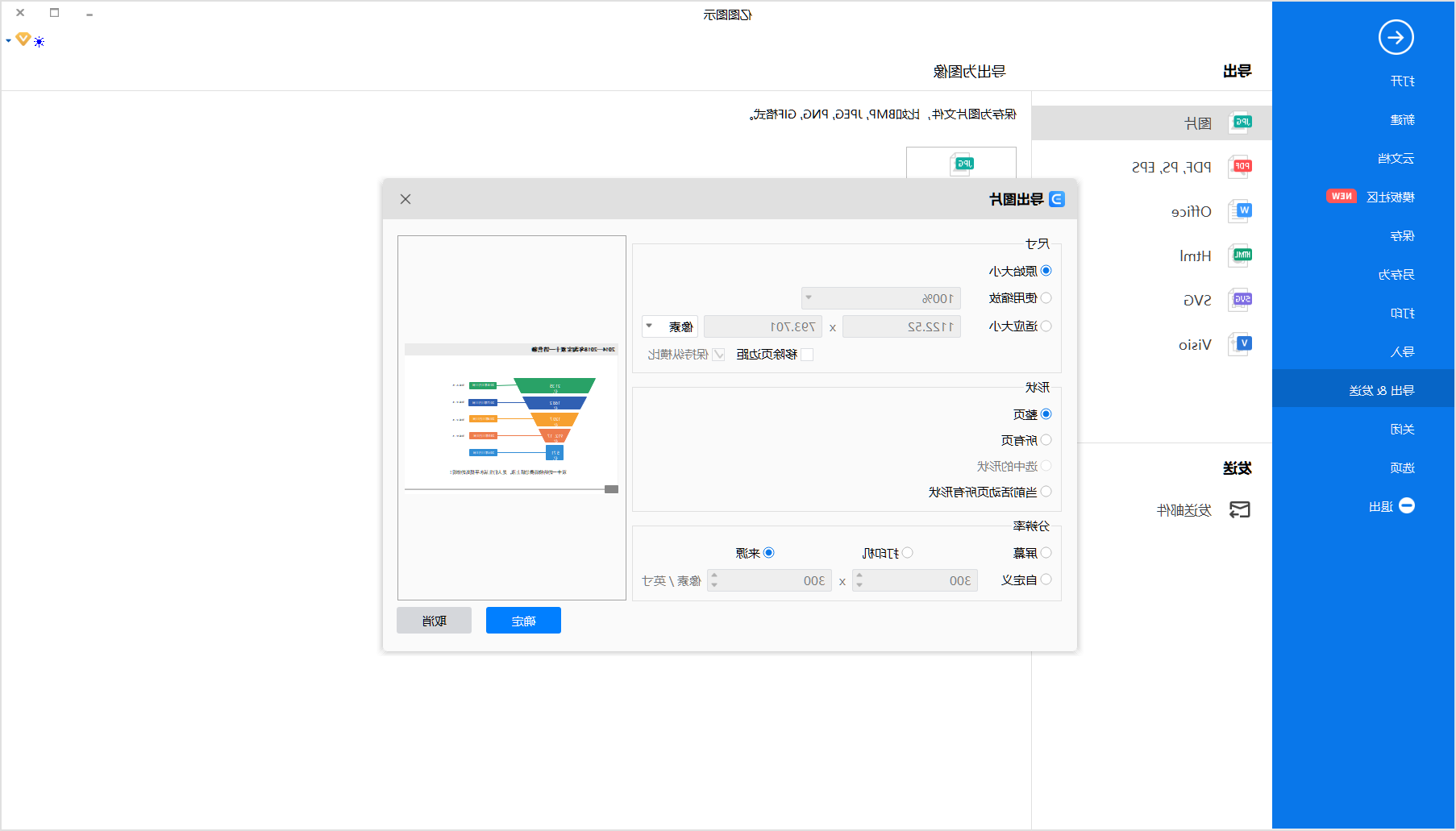Click the SVG export label

click(x=1197, y=300)
